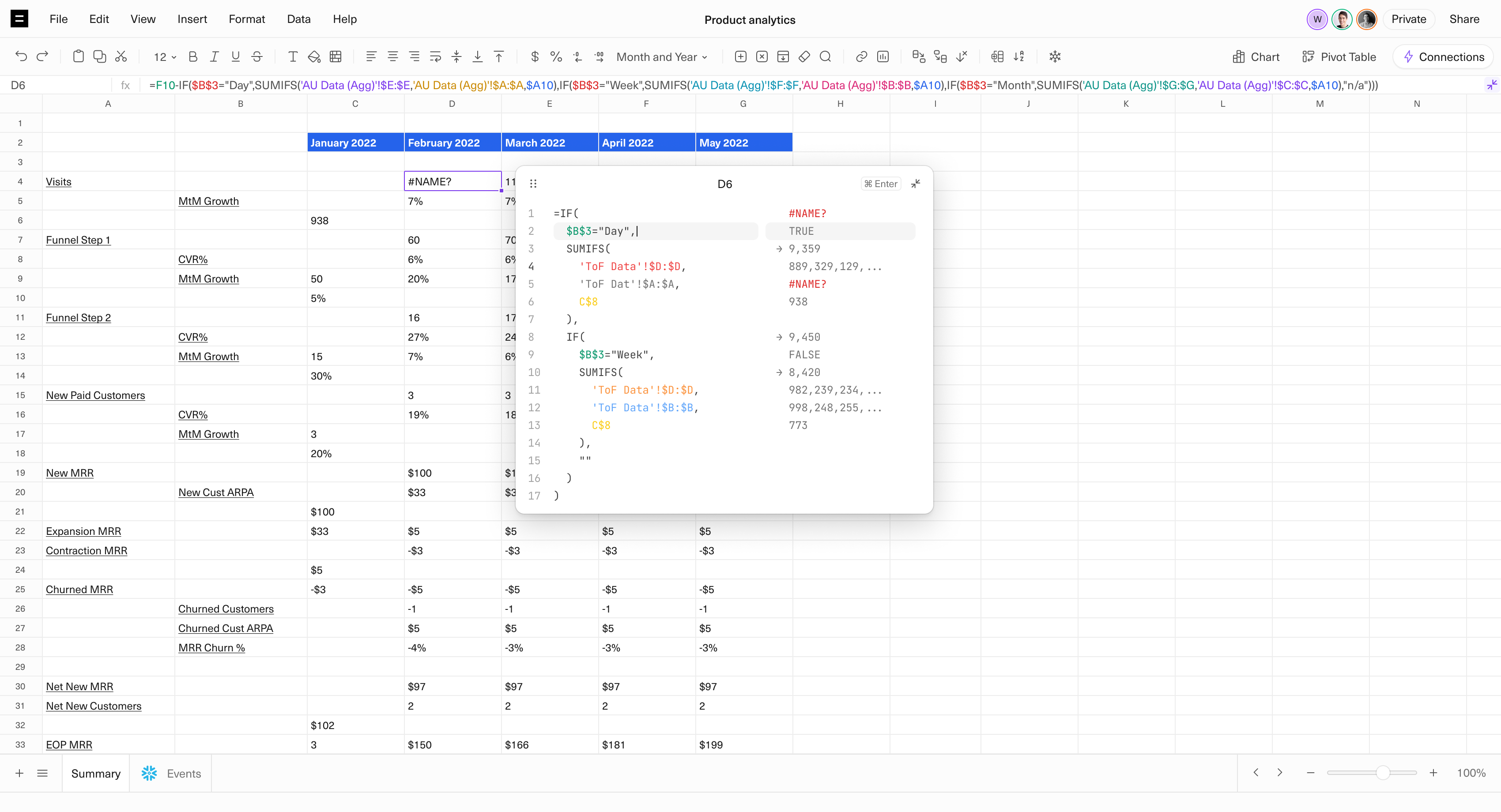Open the font size 12 dropdown
The image size is (1501, 812).
pyautogui.click(x=165, y=56)
